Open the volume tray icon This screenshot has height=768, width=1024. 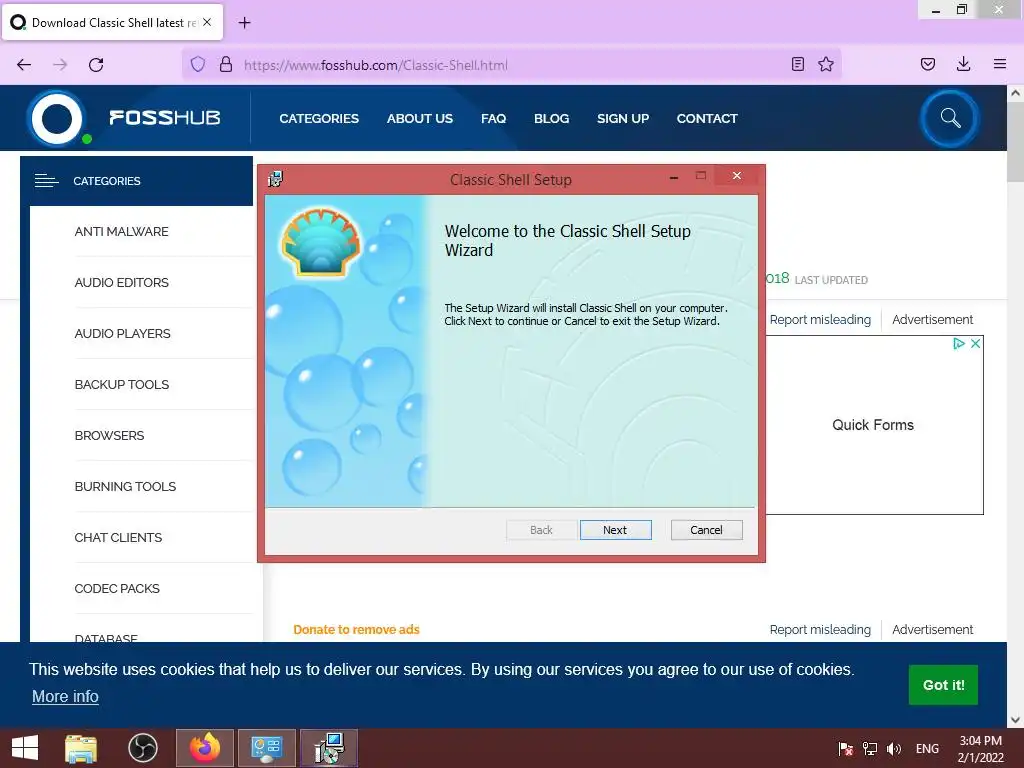point(893,749)
